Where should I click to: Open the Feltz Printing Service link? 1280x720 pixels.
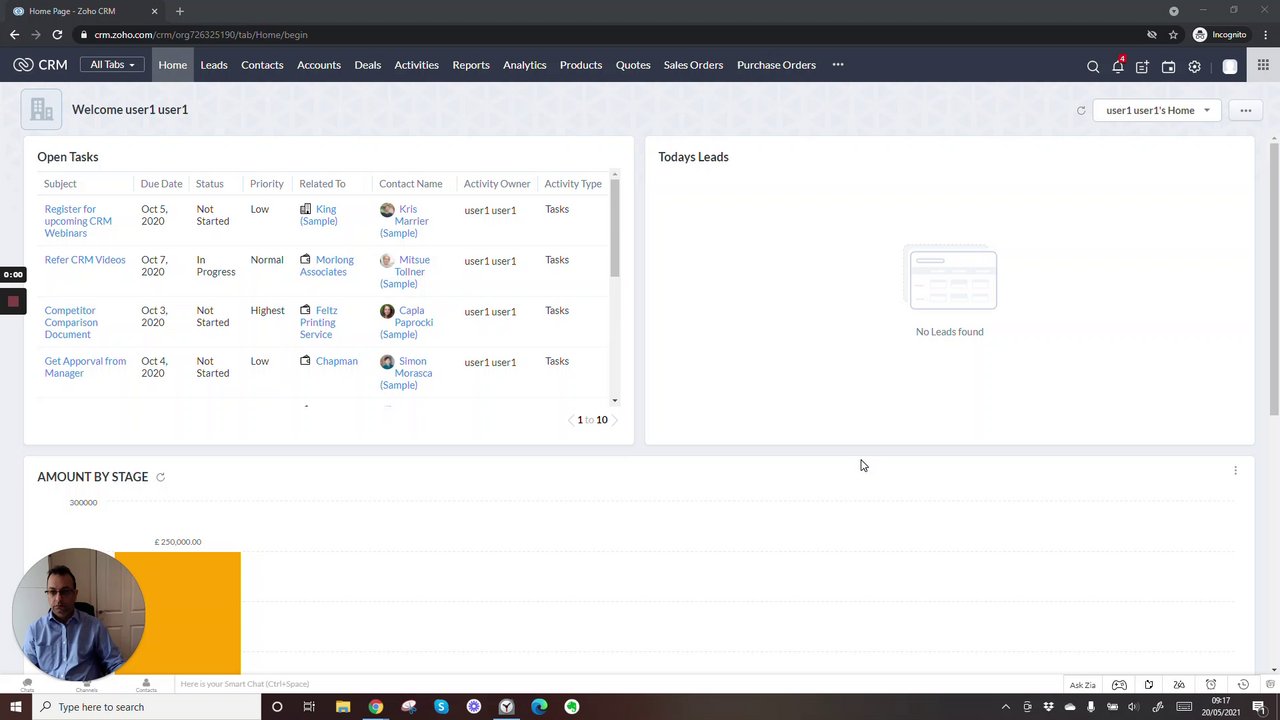pyautogui.click(x=319, y=322)
